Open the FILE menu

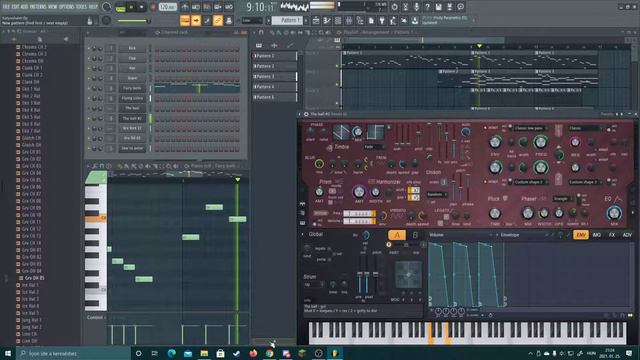6,7
